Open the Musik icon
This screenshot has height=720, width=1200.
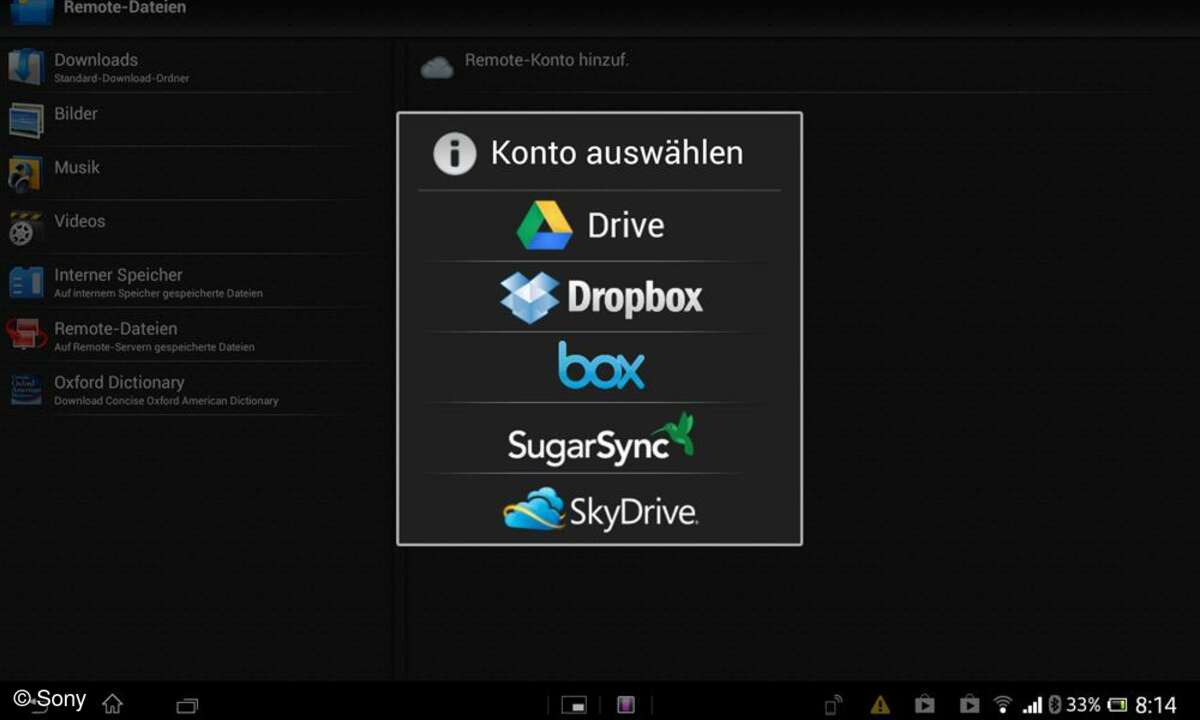(25, 174)
